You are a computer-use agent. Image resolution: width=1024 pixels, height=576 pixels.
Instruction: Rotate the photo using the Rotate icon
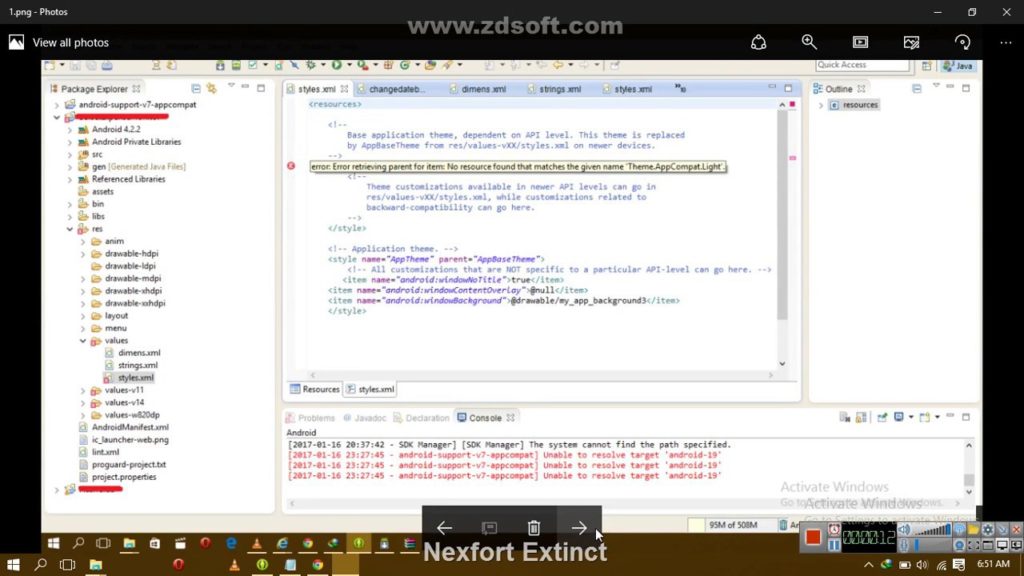pos(962,42)
